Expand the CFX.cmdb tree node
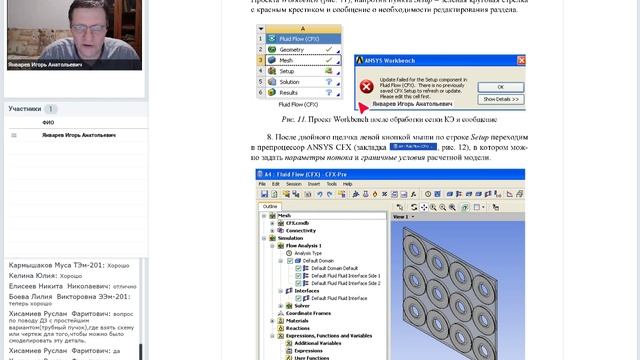640x360 pixels. (x=272, y=223)
